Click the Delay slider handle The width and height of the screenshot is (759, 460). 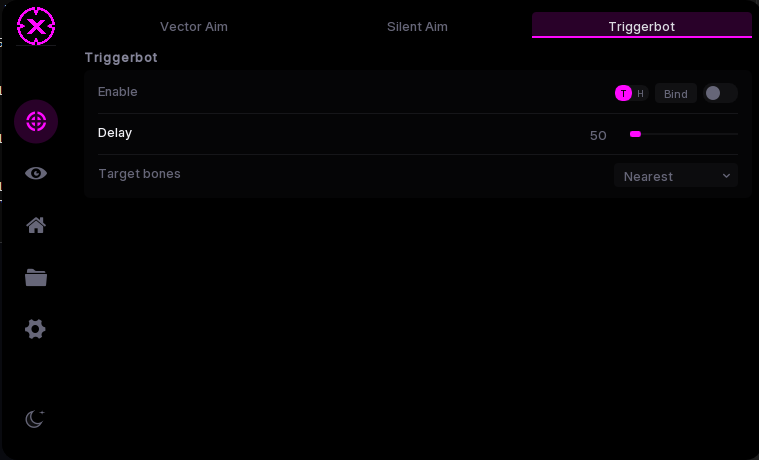pos(636,134)
